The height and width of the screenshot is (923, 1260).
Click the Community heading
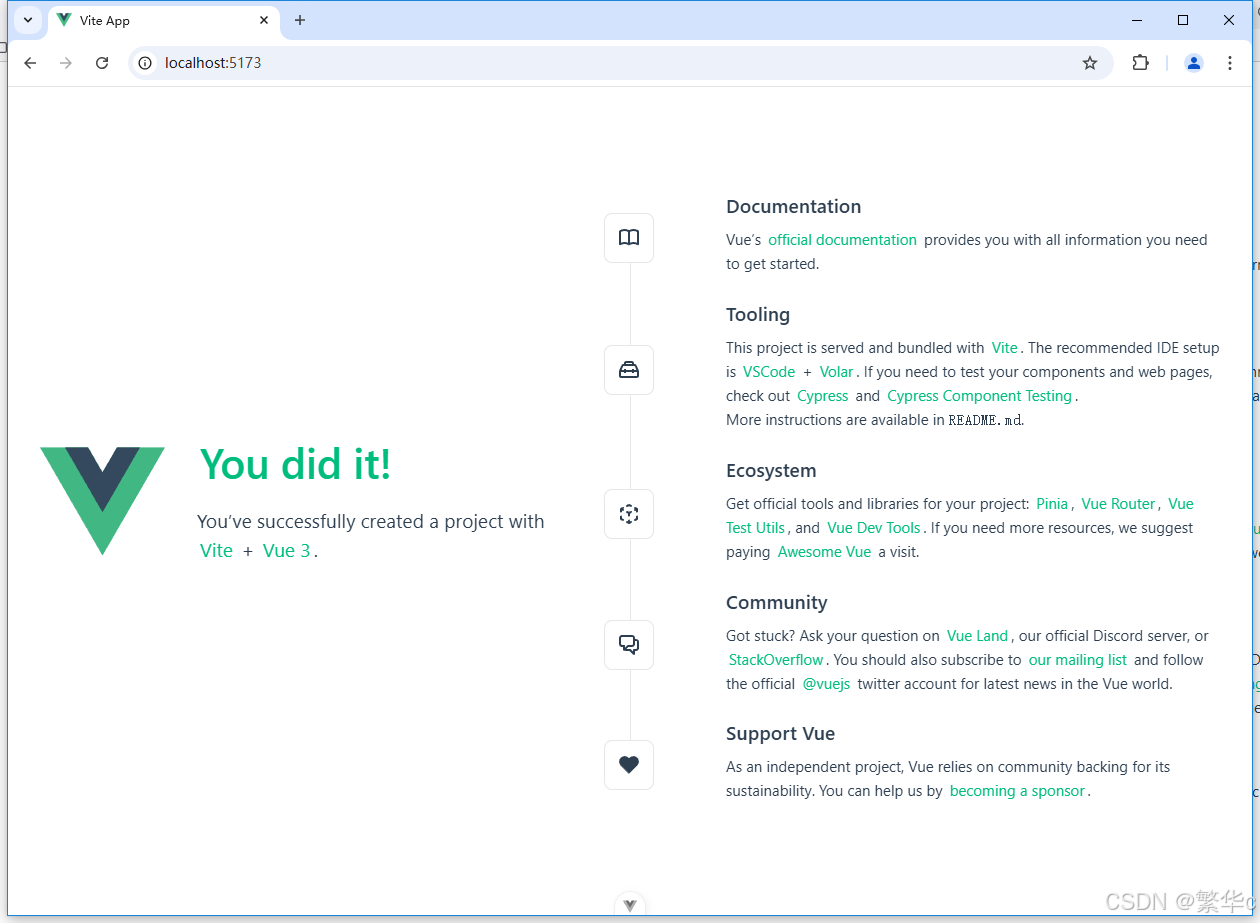(777, 603)
